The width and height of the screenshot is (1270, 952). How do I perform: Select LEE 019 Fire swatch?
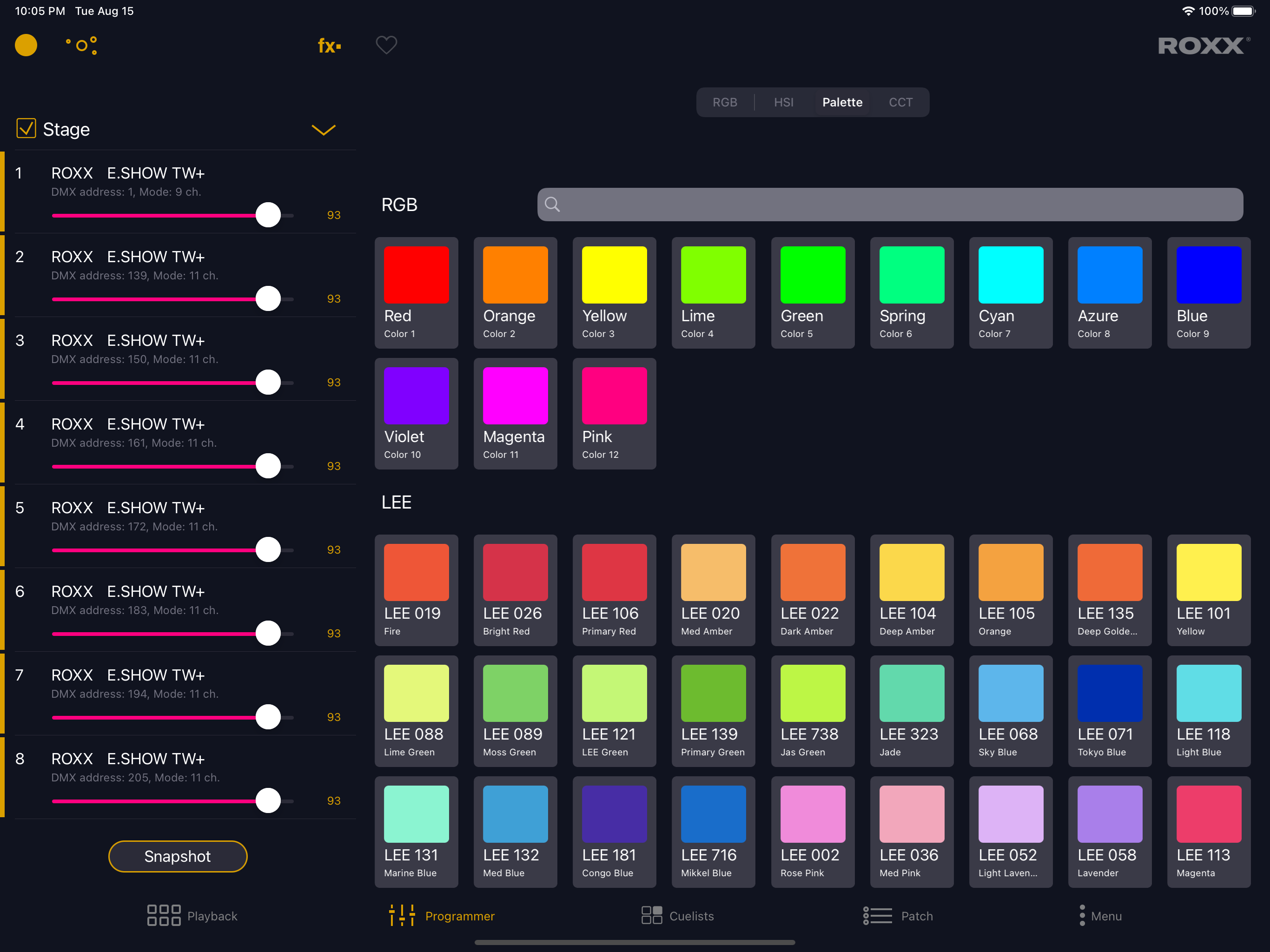tap(416, 590)
